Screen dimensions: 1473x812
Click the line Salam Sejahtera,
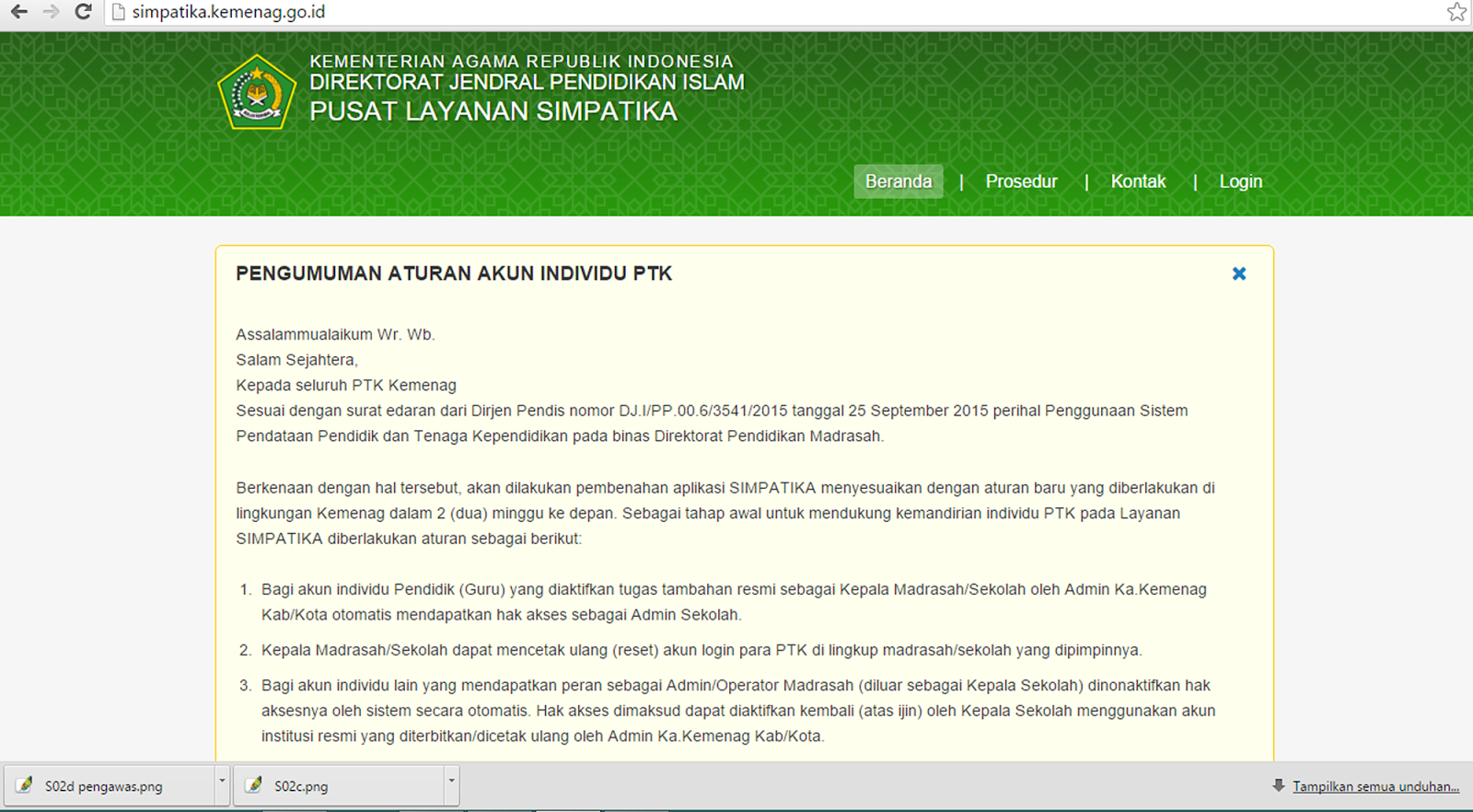point(296,360)
